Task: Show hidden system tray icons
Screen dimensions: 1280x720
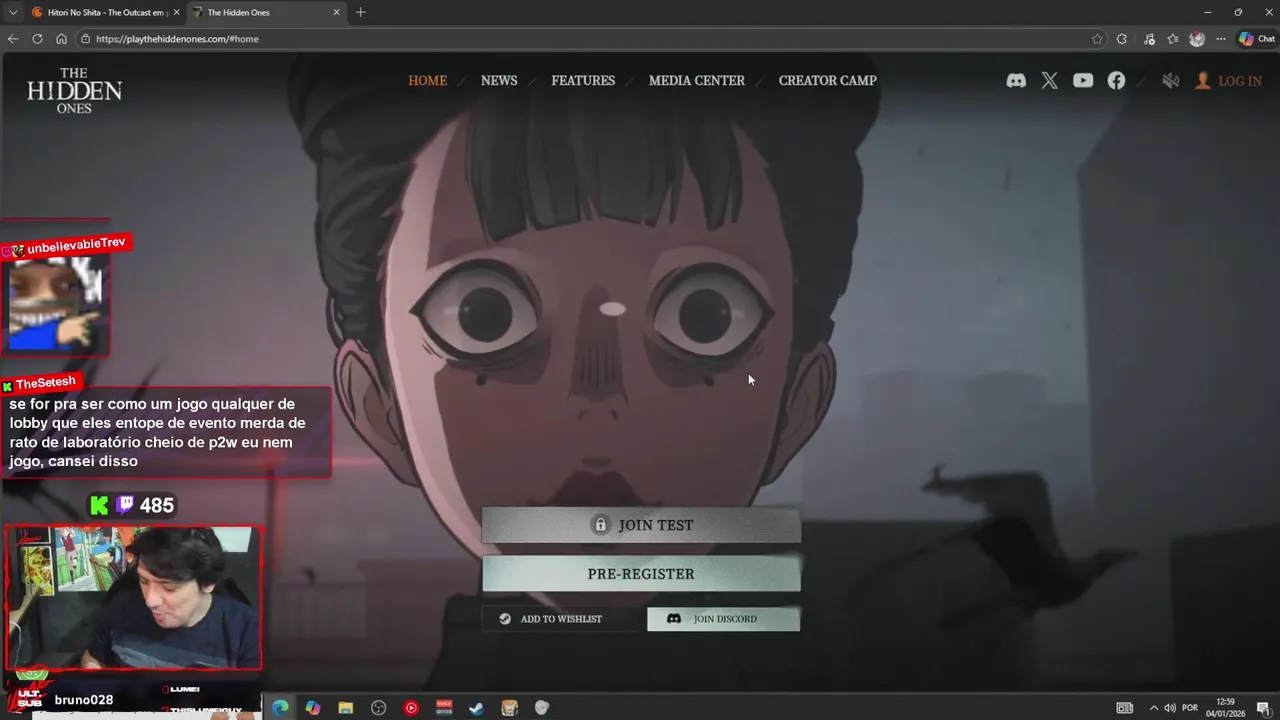Action: 1153,708
